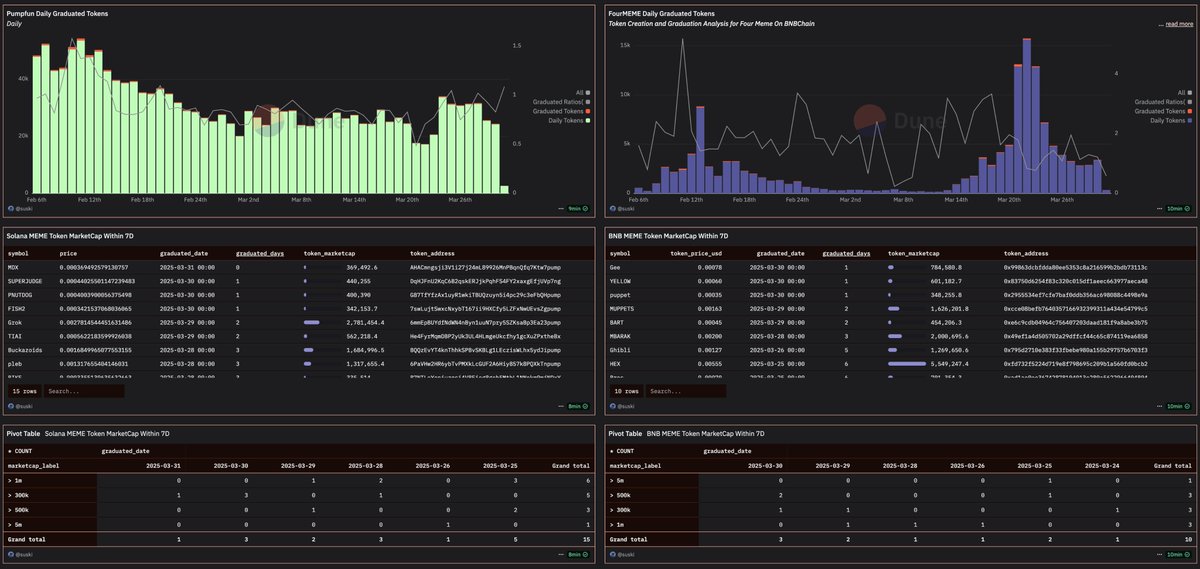Viewport: 1200px width, 569px height.
Task: Toggle the All series in FourMEME legend
Action: point(1185,92)
